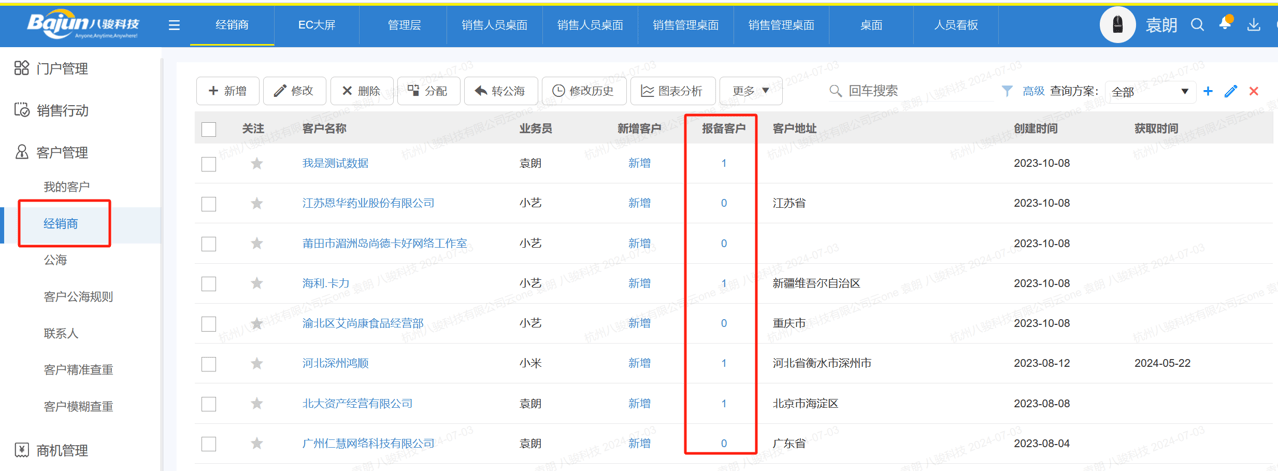Viewport: 1278px width, 471px height.
Task: Switch to the EC大屏 tab
Action: tap(317, 25)
